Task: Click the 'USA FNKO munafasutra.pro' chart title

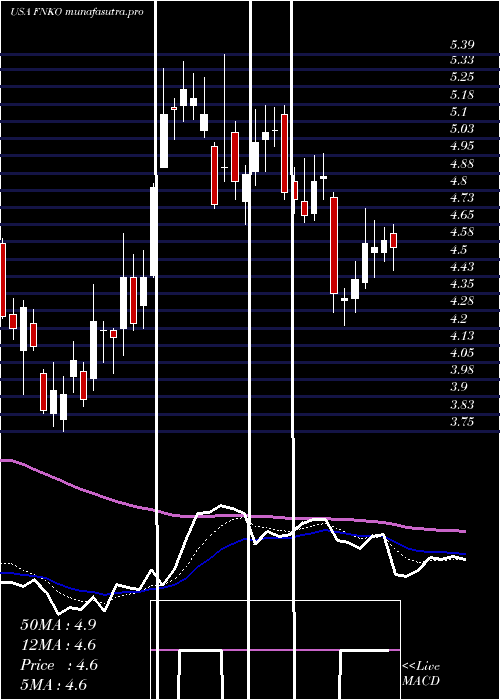Action: pos(77,12)
